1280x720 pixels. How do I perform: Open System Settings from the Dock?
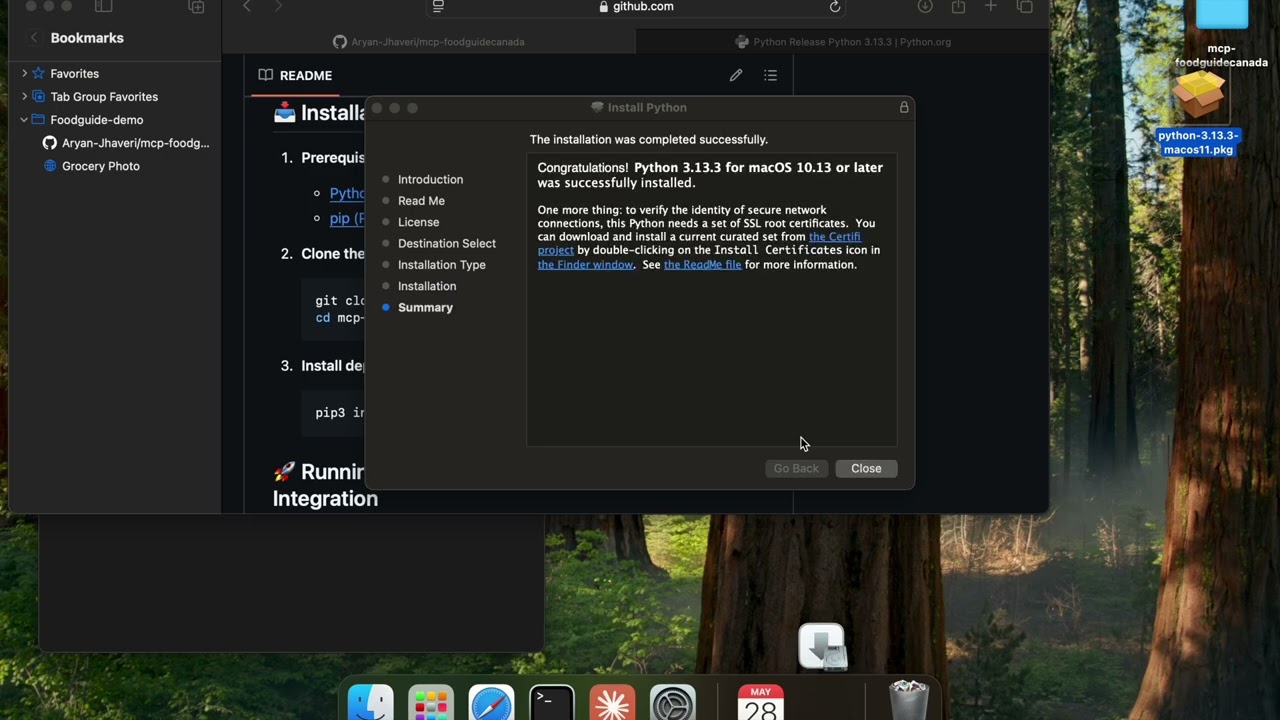tap(672, 703)
